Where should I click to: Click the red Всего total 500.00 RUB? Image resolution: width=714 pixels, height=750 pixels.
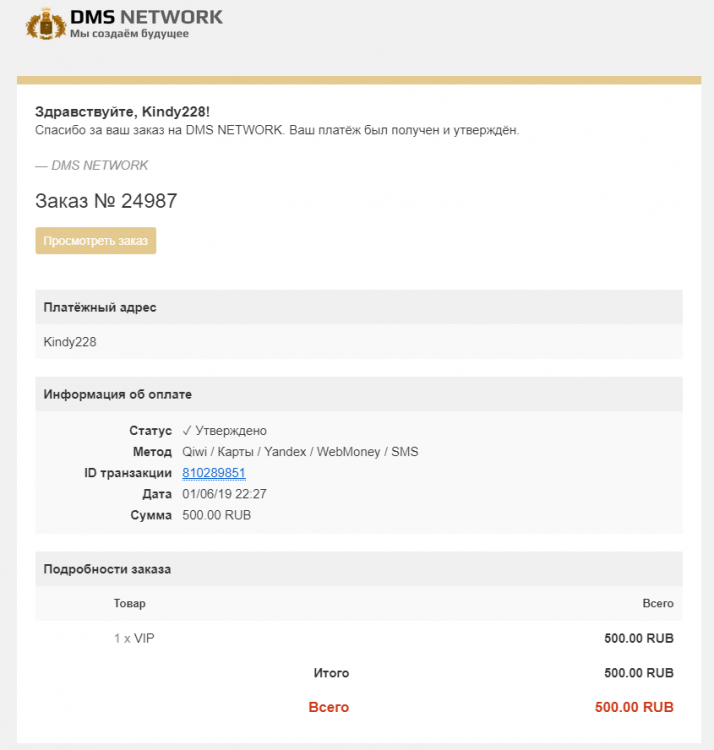pyautogui.click(x=634, y=707)
